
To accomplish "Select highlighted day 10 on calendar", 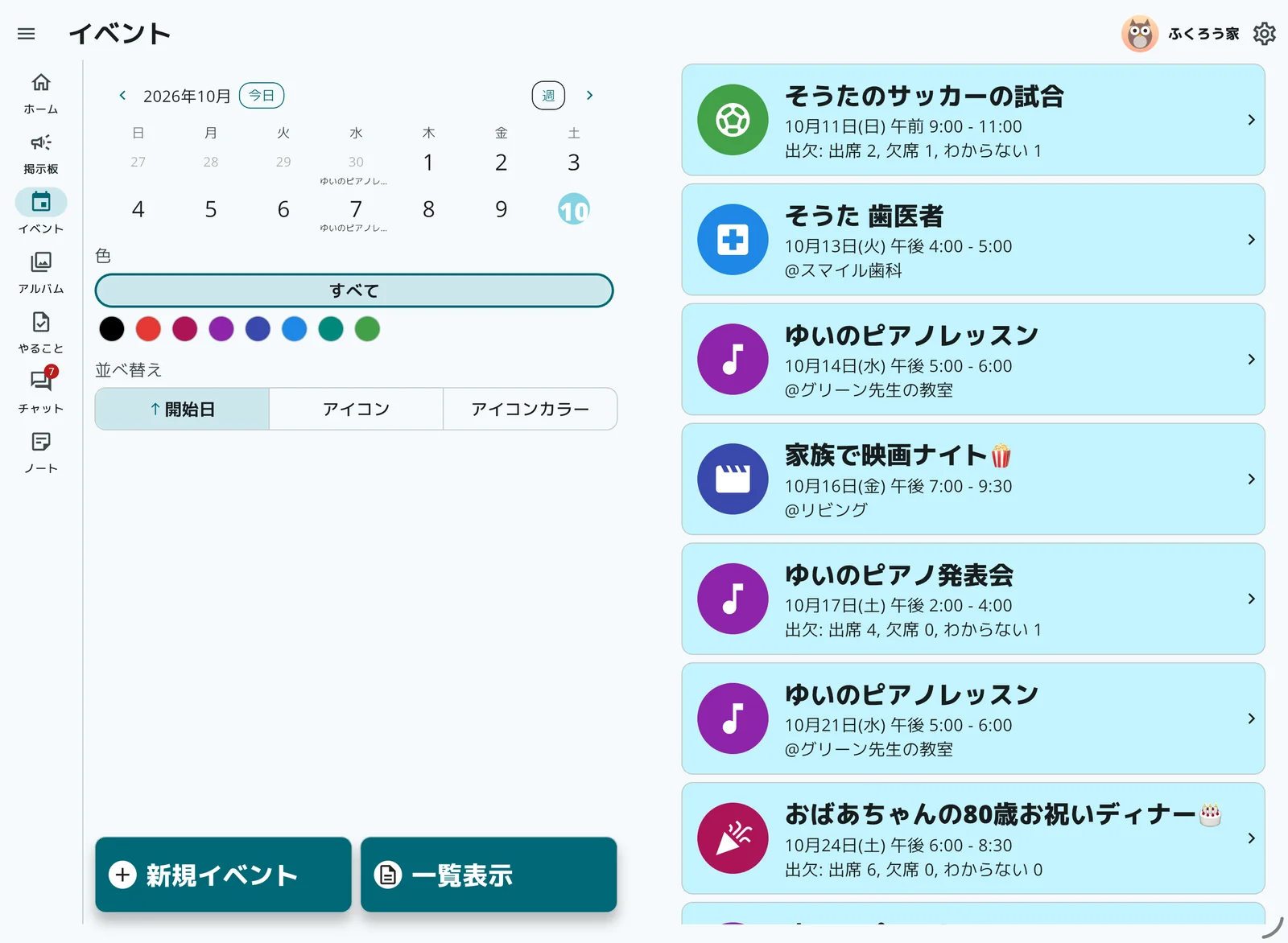I will 574,209.
